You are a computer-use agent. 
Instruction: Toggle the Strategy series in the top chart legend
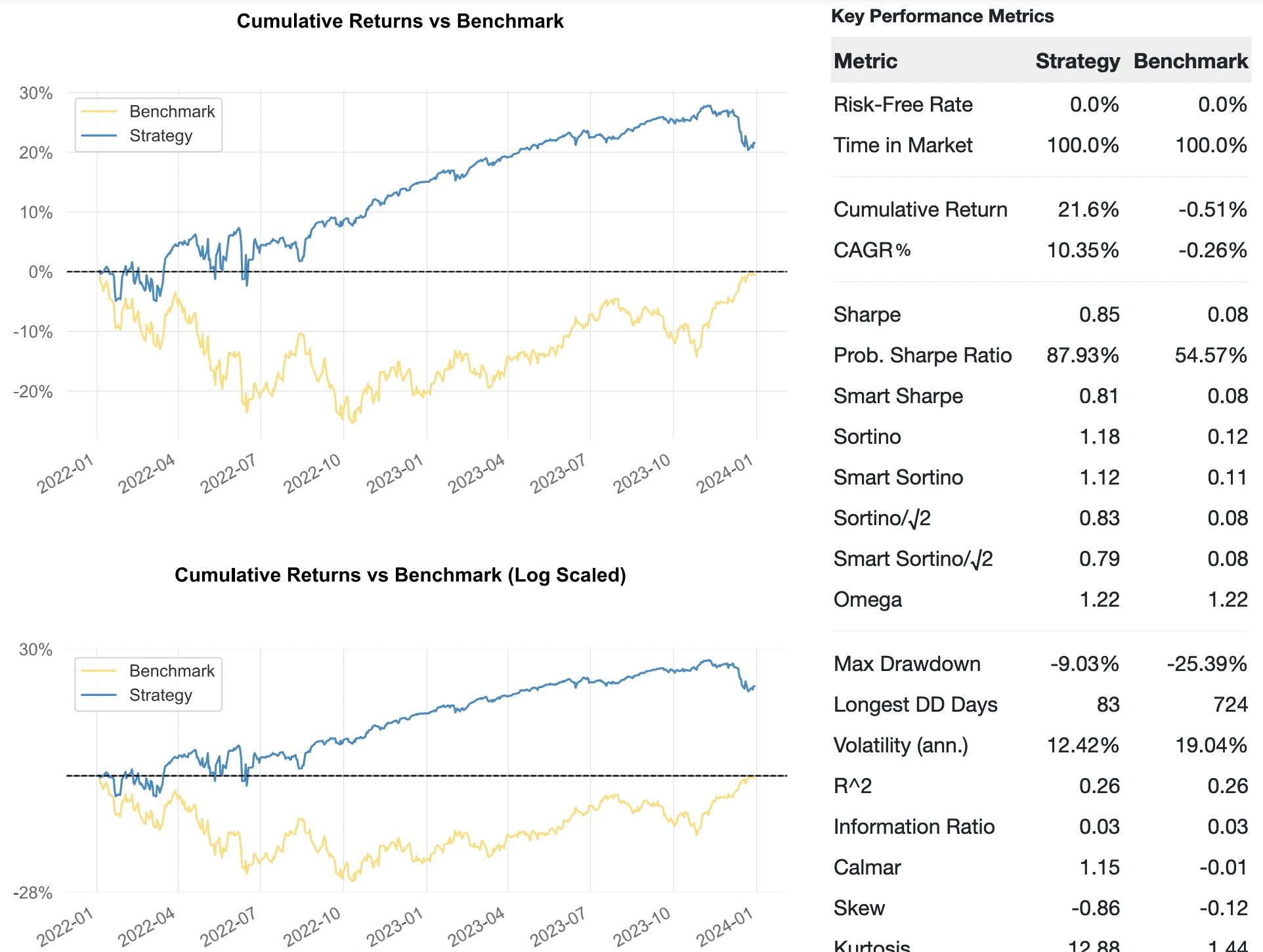point(161,136)
